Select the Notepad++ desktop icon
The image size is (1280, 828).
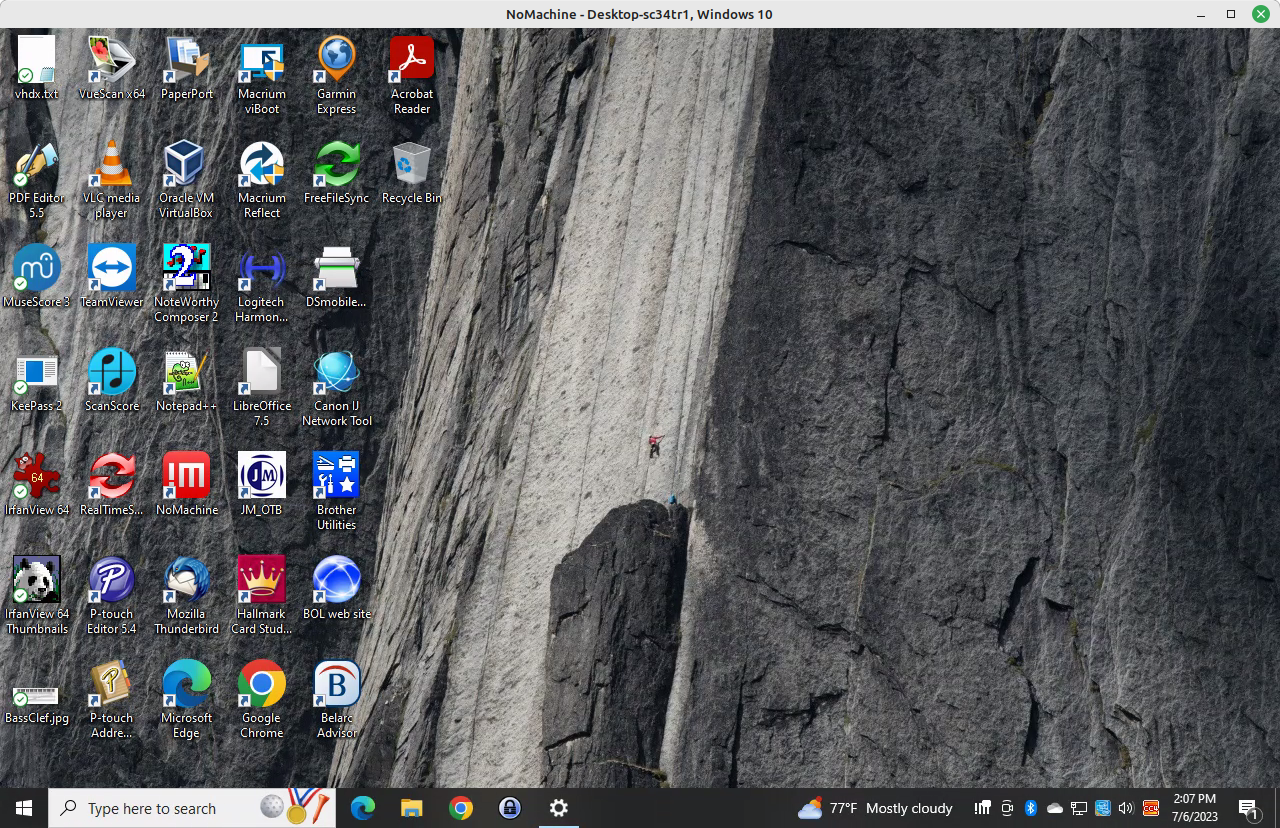point(187,380)
